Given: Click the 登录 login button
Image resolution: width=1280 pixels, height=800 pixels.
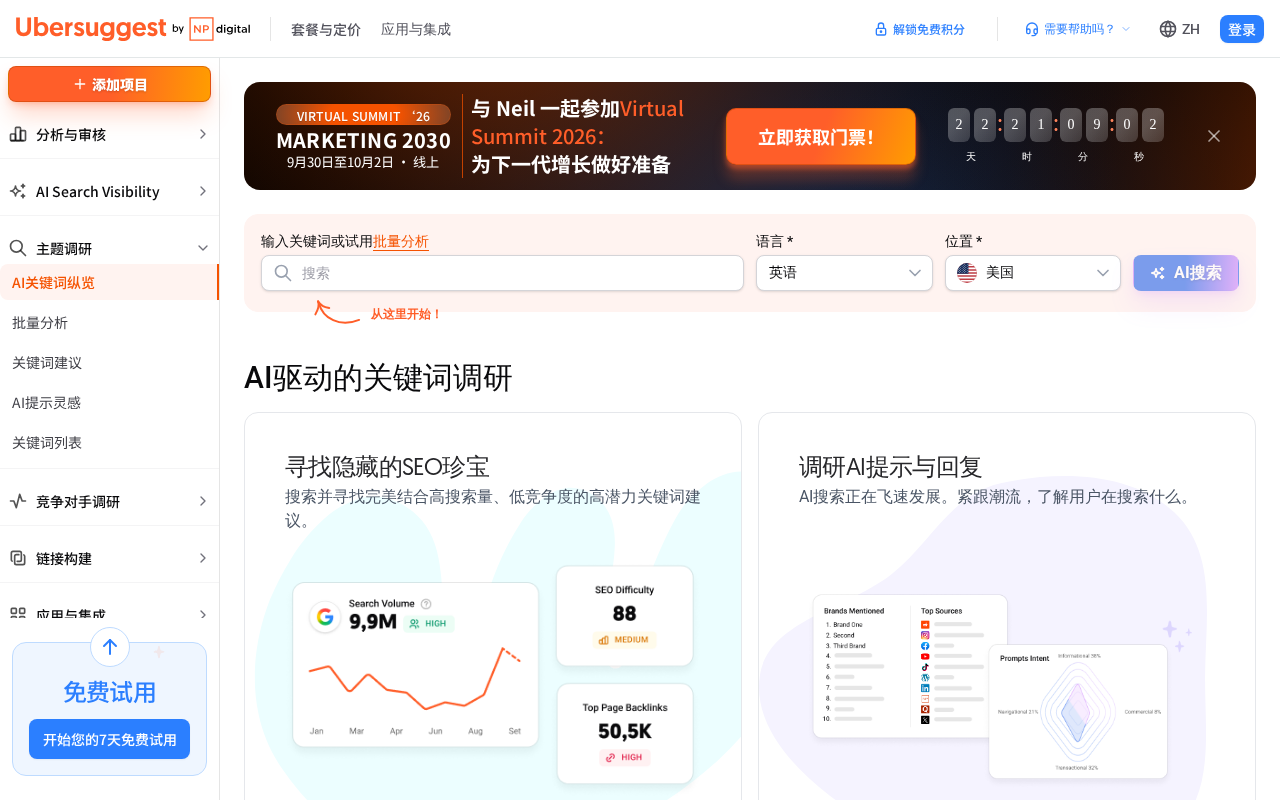Looking at the screenshot, I should (x=1242, y=29).
